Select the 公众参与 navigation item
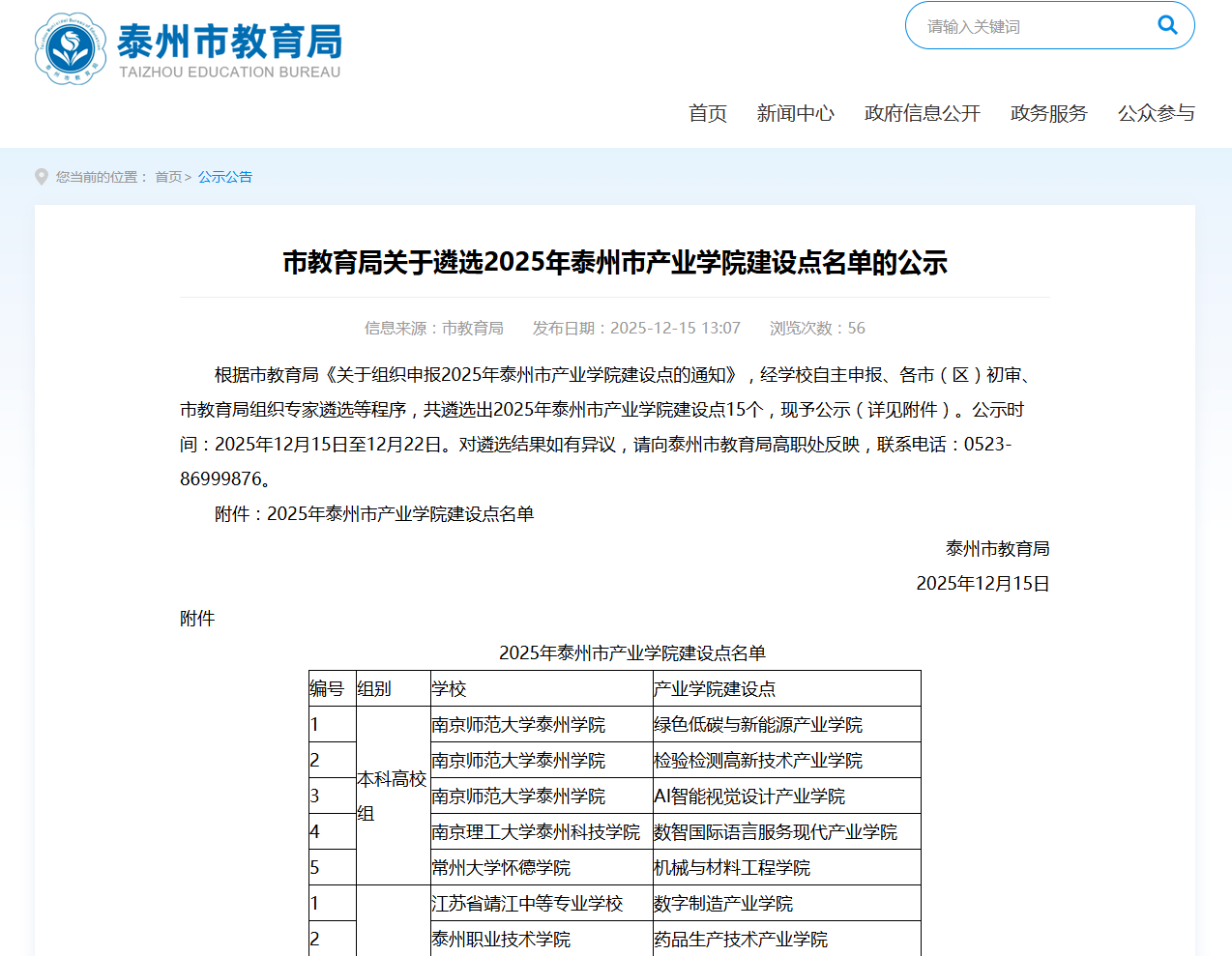Image resolution: width=1232 pixels, height=956 pixels. tap(1156, 113)
